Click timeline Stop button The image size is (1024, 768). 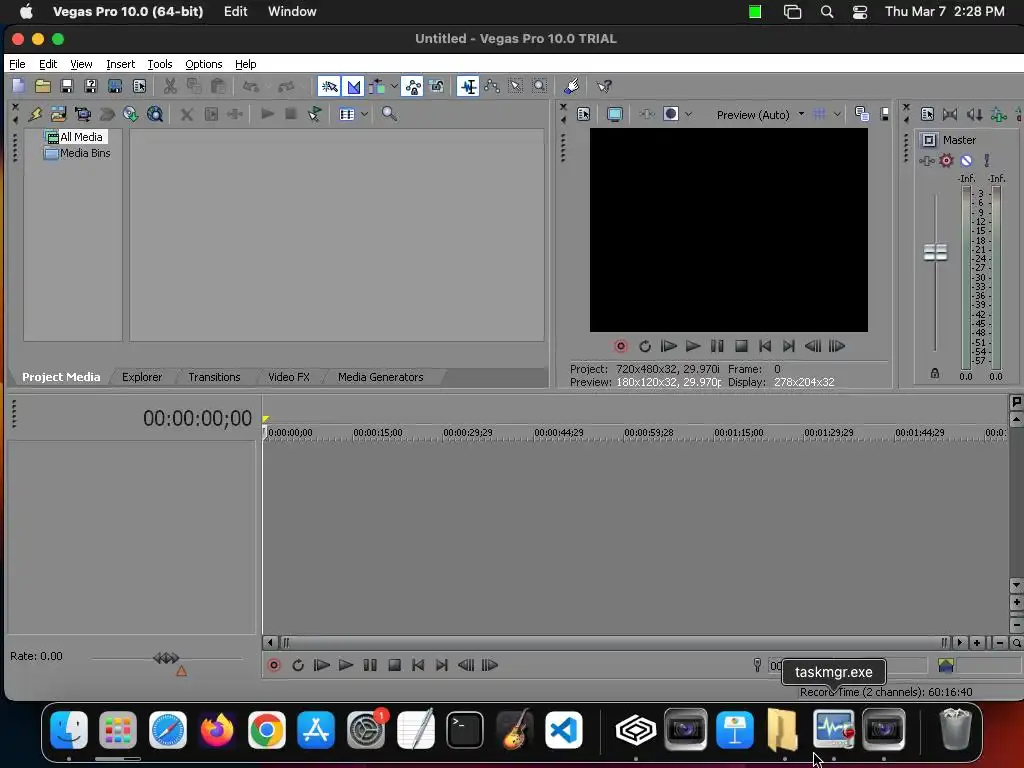pos(394,665)
